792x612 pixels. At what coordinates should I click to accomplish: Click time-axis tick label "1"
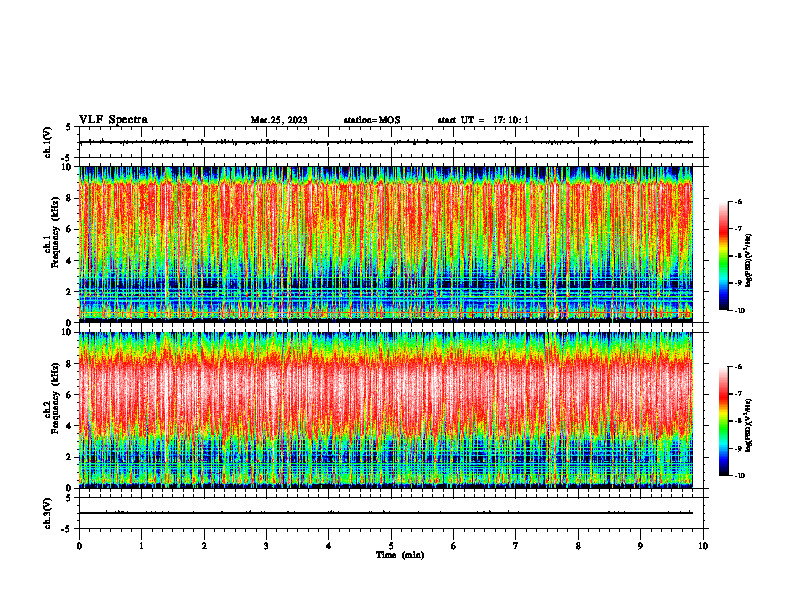141,546
